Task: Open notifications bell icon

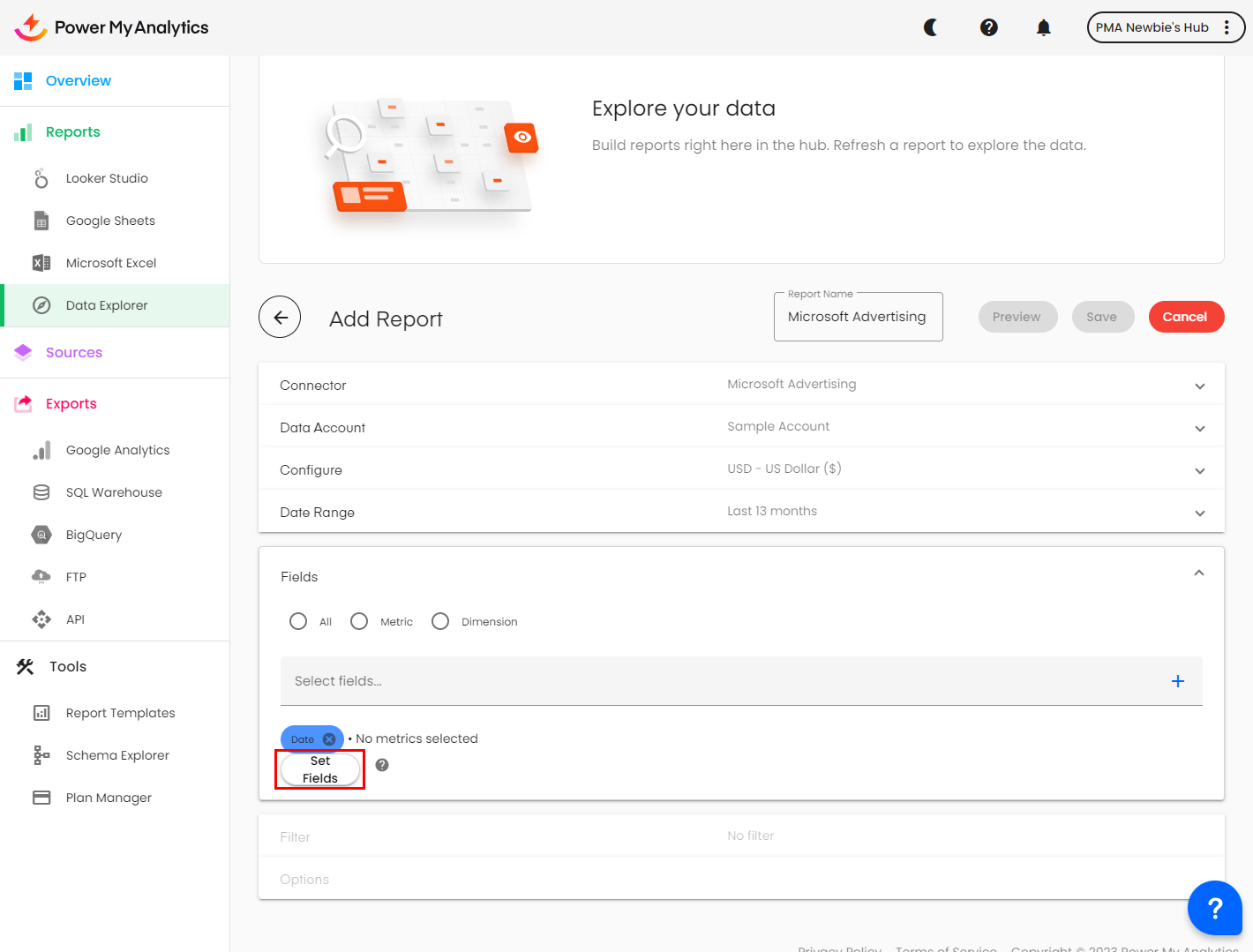Action: (x=1044, y=27)
